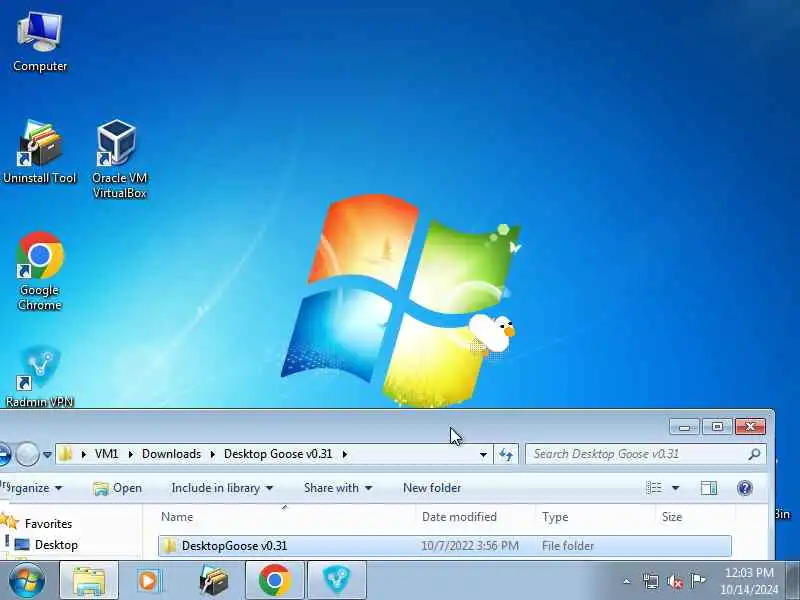Click the Desktop Goose on the wallpaper
The width and height of the screenshot is (800, 600).
pos(491,333)
